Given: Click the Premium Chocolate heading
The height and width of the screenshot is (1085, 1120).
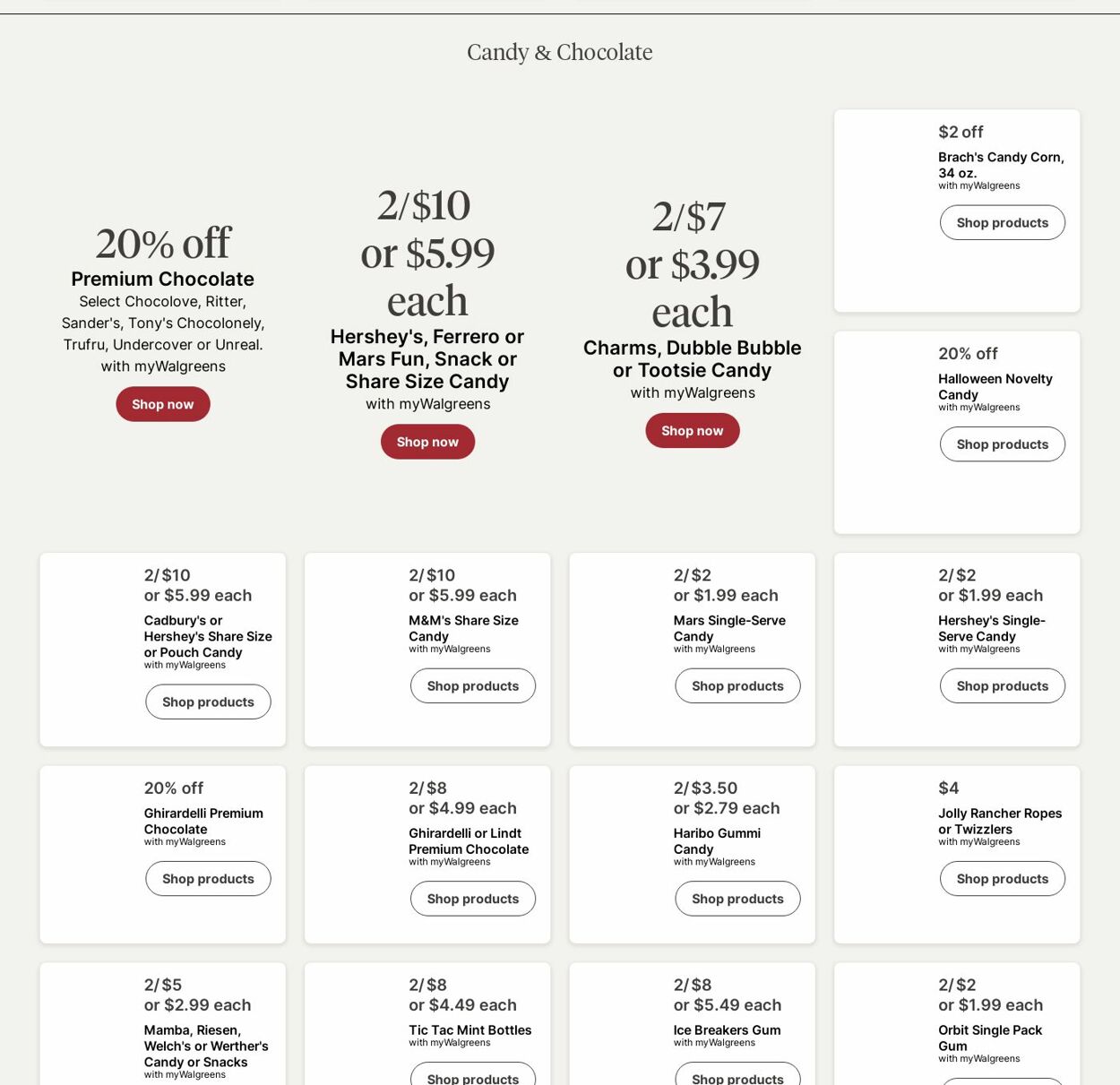Looking at the screenshot, I should coord(162,280).
